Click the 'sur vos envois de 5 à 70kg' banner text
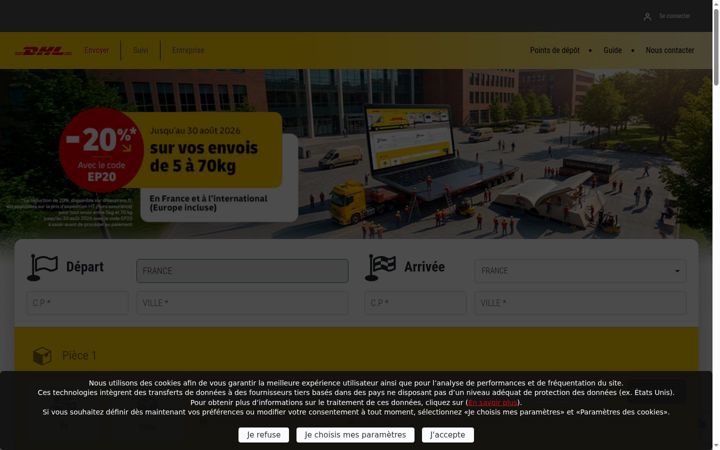The width and height of the screenshot is (720, 450). (204, 157)
